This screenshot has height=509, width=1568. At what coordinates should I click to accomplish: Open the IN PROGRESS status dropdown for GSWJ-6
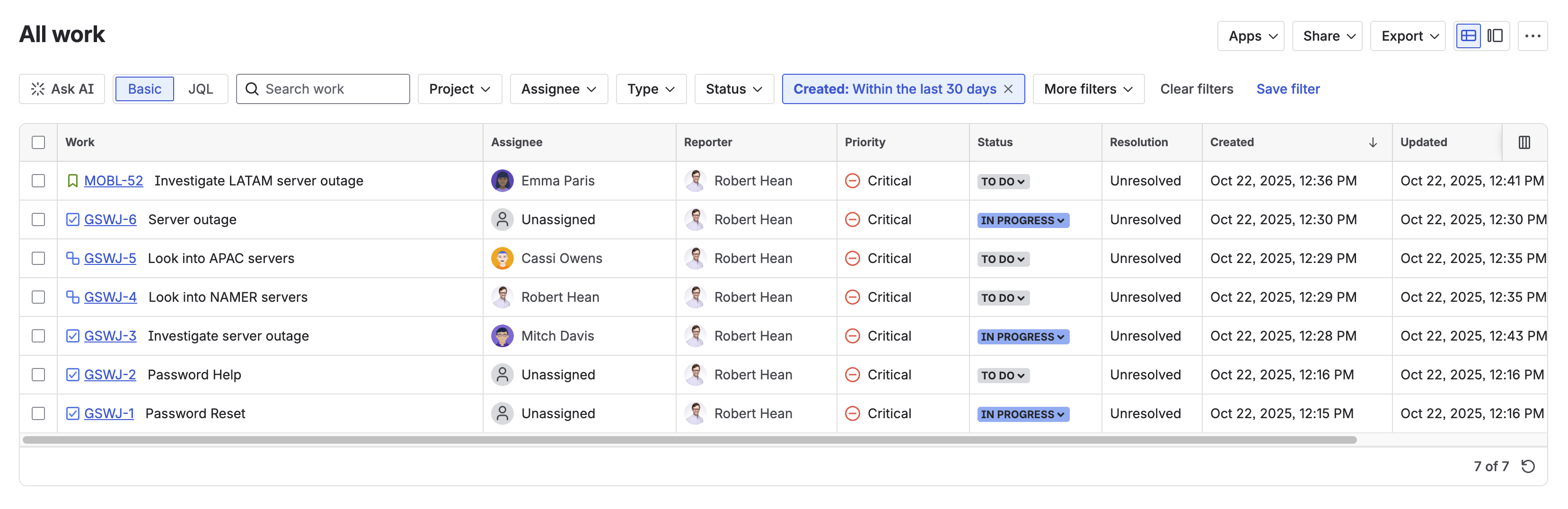pyautogui.click(x=1022, y=220)
